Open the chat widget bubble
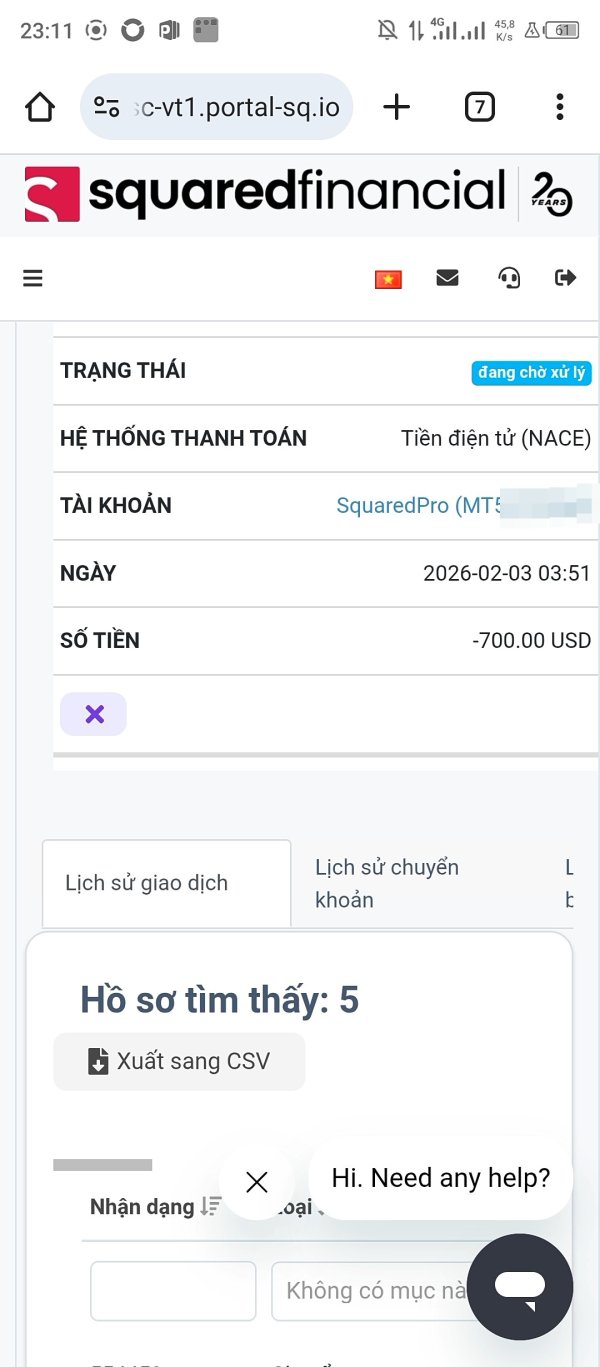 tap(520, 1286)
